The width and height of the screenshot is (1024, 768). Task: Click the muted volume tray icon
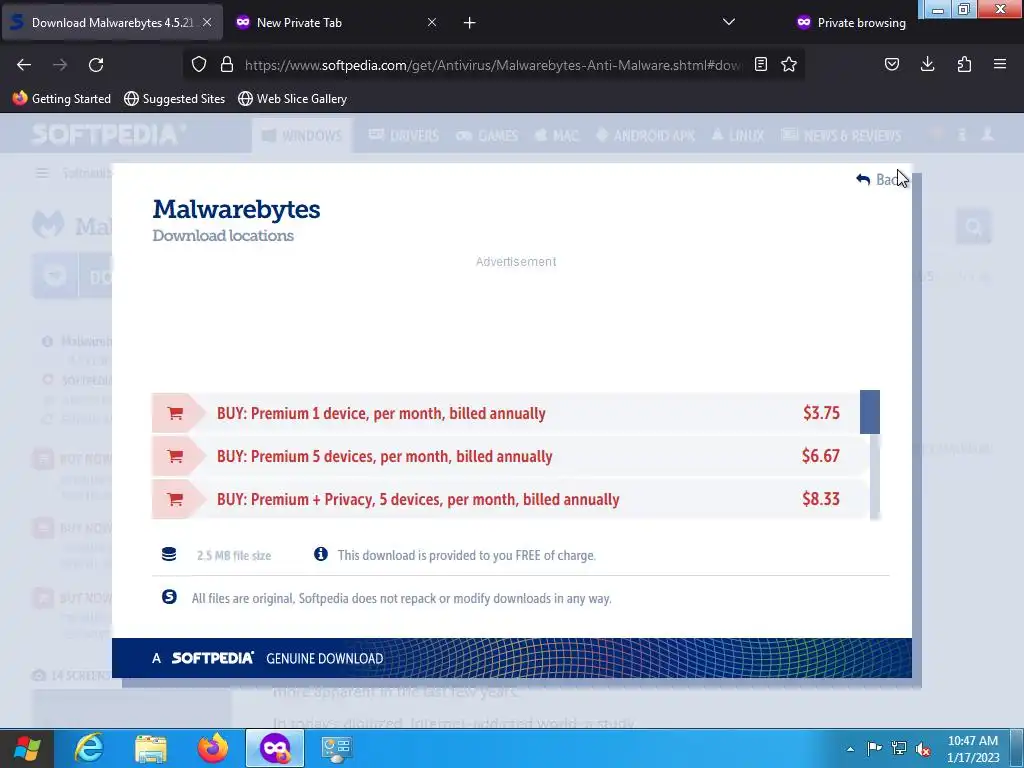[923, 749]
